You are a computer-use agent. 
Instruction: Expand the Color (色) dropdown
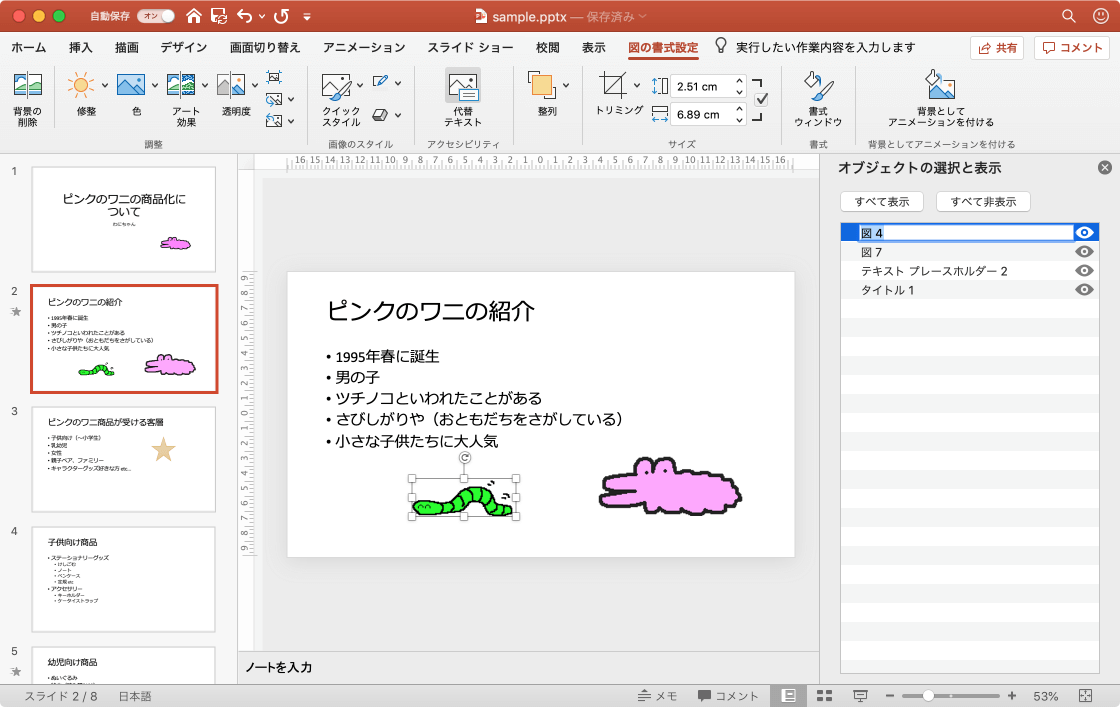point(154,84)
